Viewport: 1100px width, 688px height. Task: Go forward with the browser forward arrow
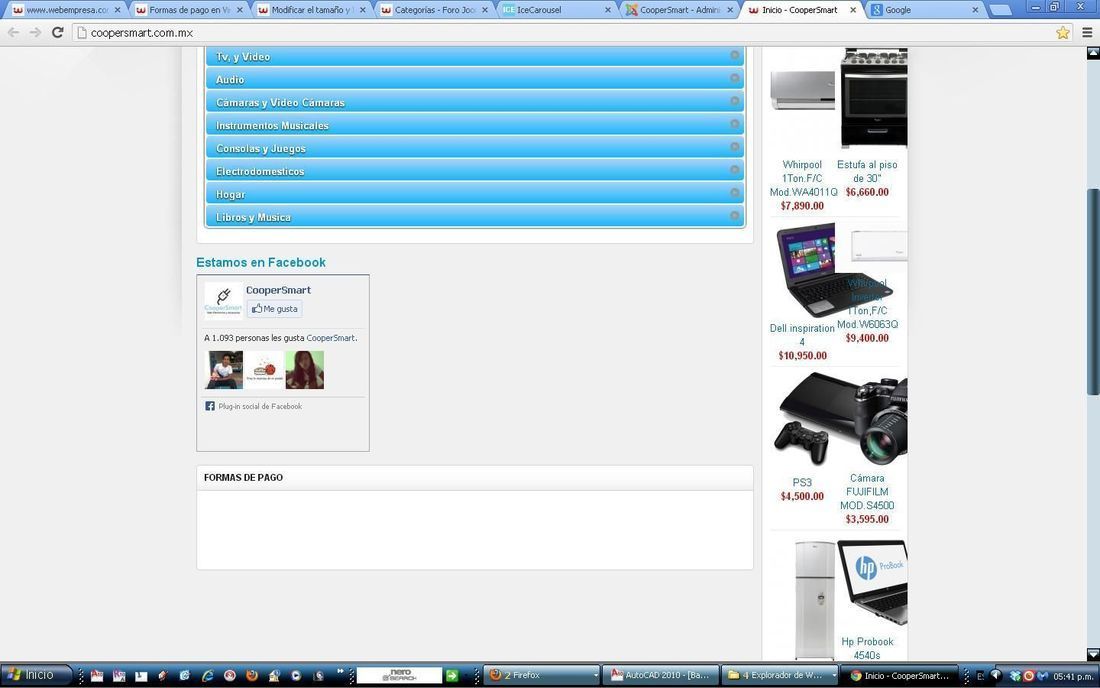pos(35,32)
